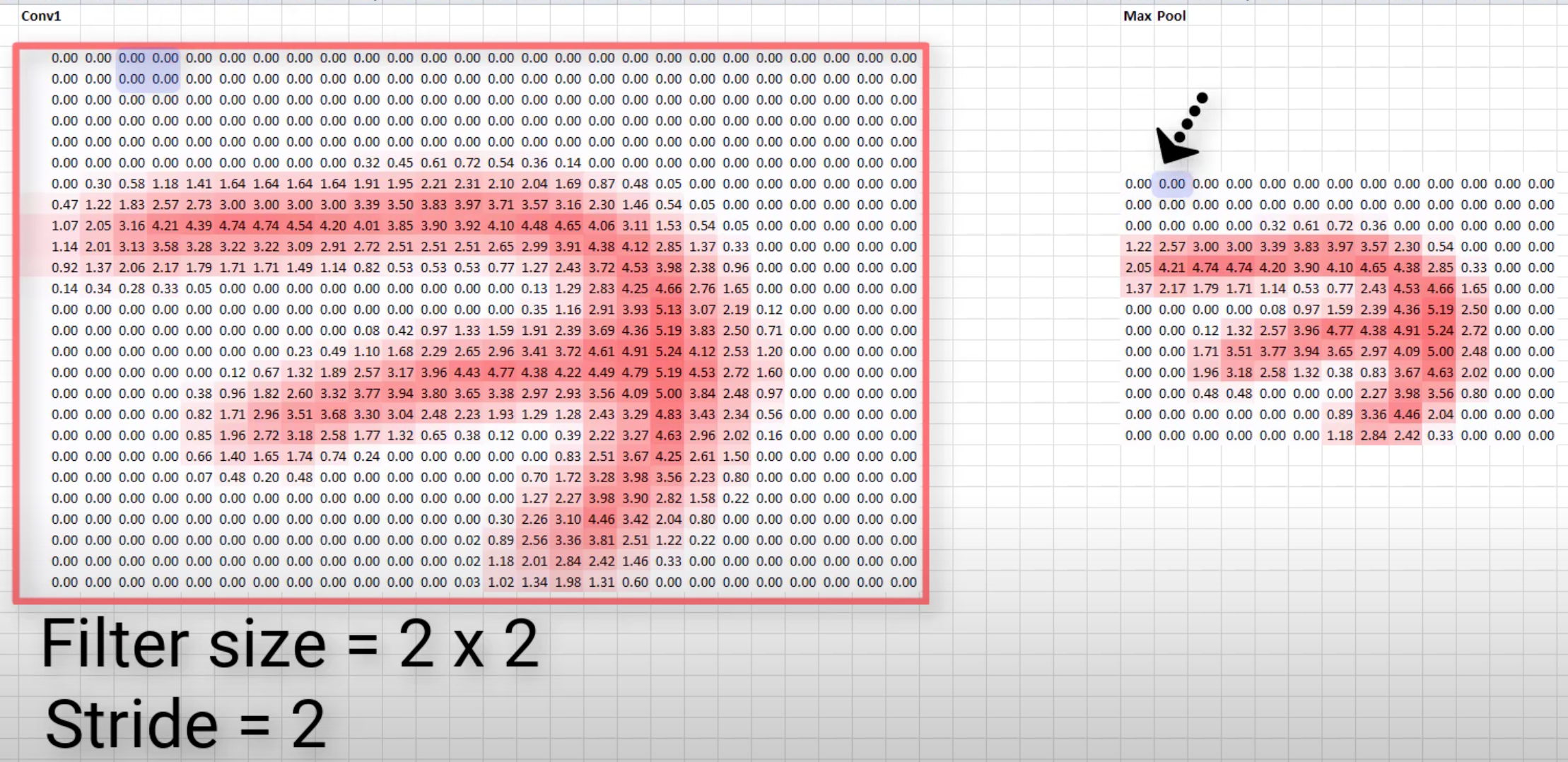This screenshot has width=1568, height=762.
Task: Select the 0.80 cell in Max Pool table
Action: tap(1474, 393)
